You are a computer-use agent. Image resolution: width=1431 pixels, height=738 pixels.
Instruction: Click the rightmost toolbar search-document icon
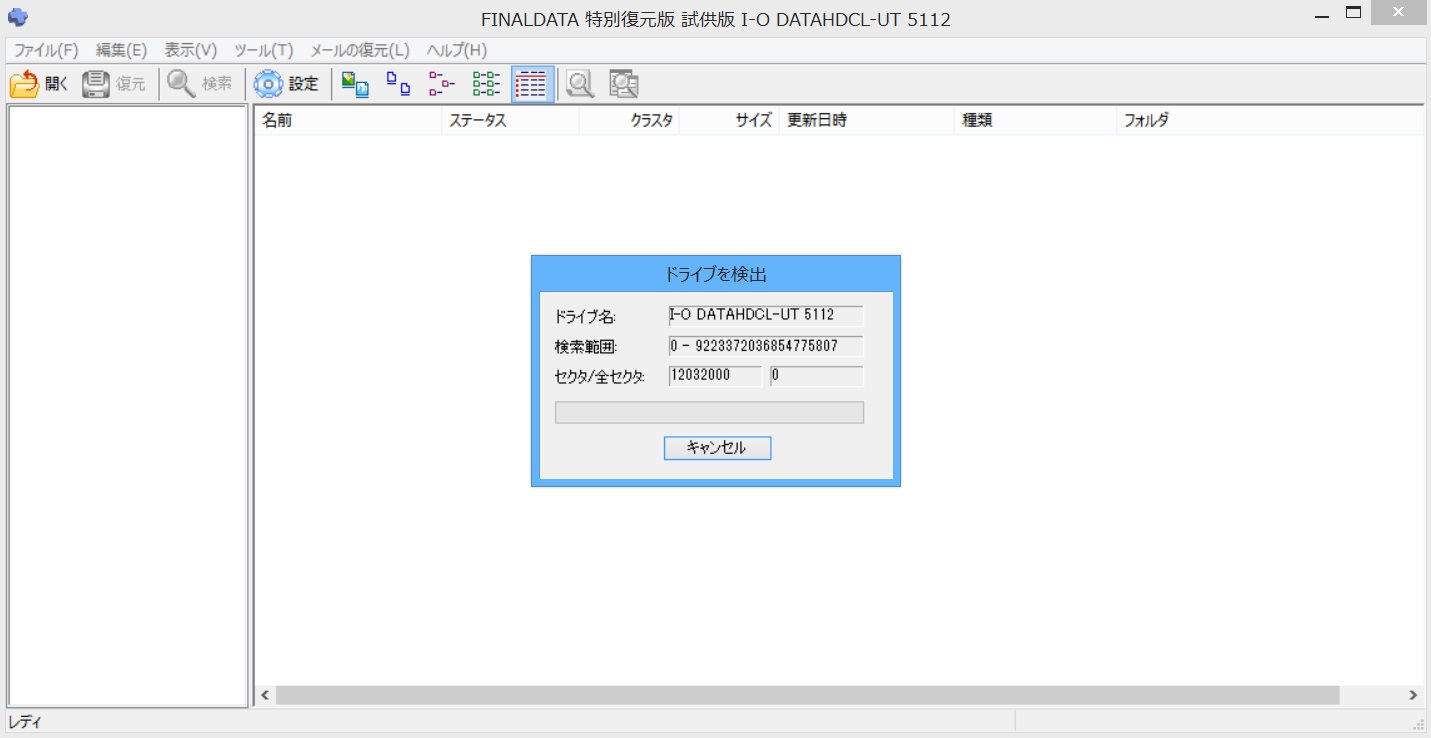(x=624, y=85)
